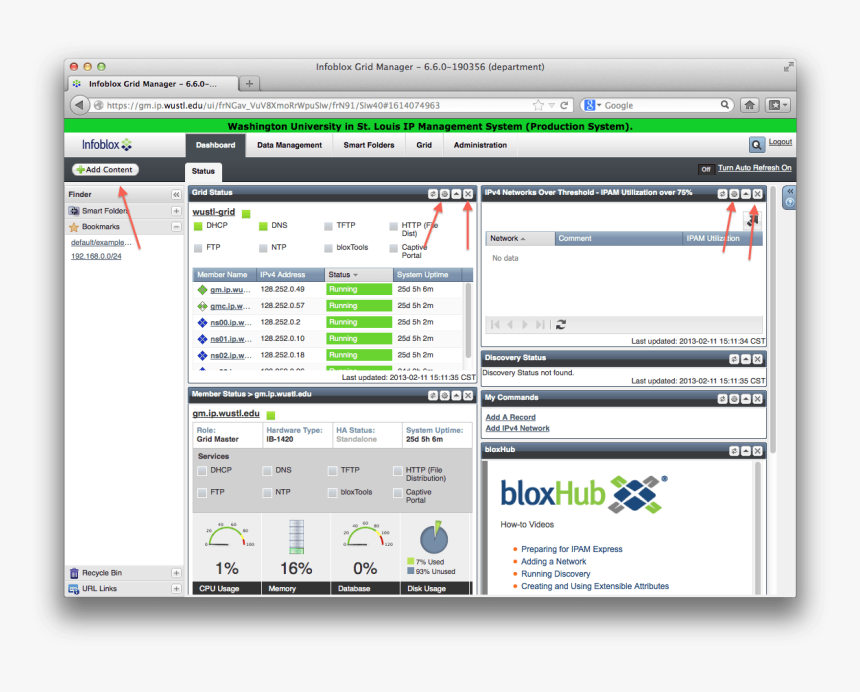
Task: Open settings for the IPv4 Networks Over Threshold widget
Action: pos(736,192)
